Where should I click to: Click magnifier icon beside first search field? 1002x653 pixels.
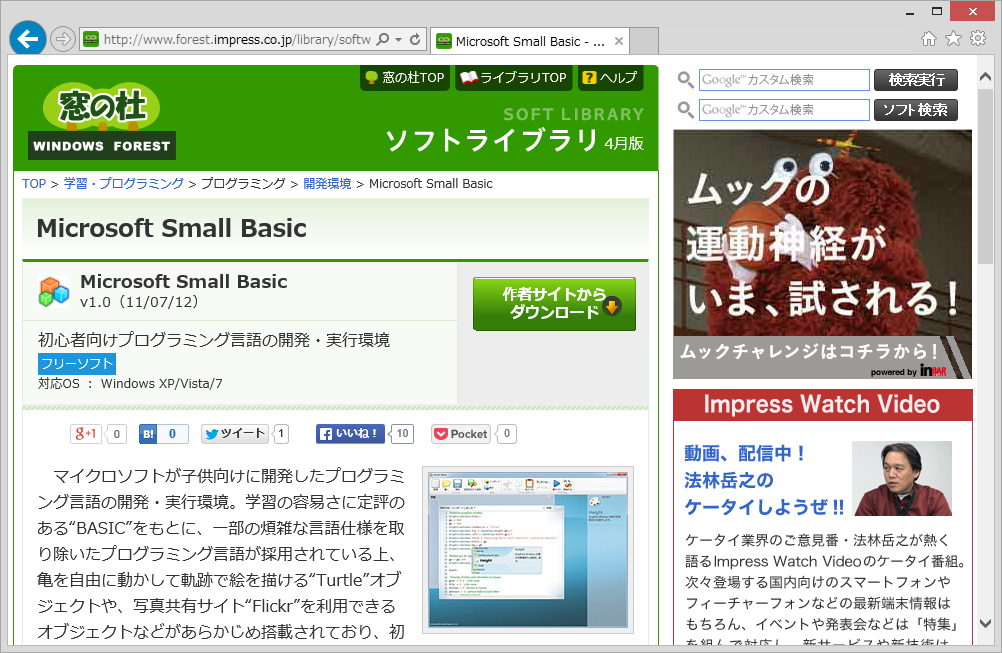[686, 80]
